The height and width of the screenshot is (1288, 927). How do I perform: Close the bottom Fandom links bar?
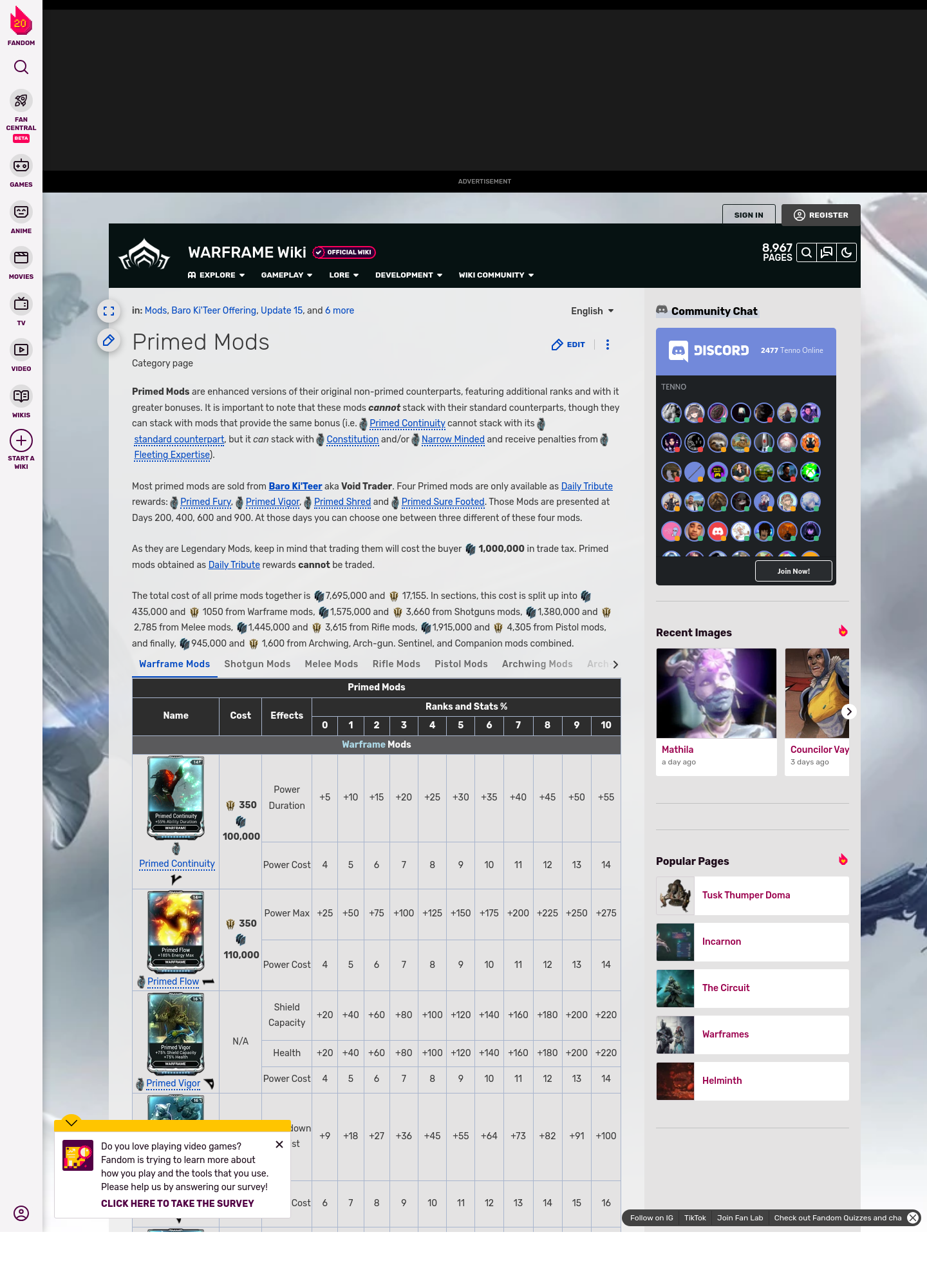click(913, 1218)
